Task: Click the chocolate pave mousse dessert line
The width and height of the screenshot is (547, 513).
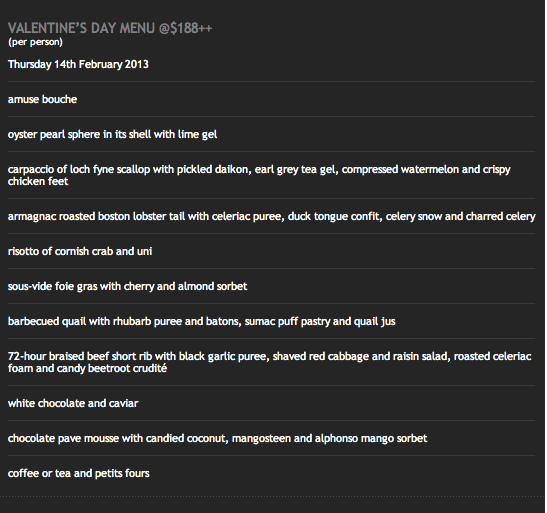Action: coord(217,438)
